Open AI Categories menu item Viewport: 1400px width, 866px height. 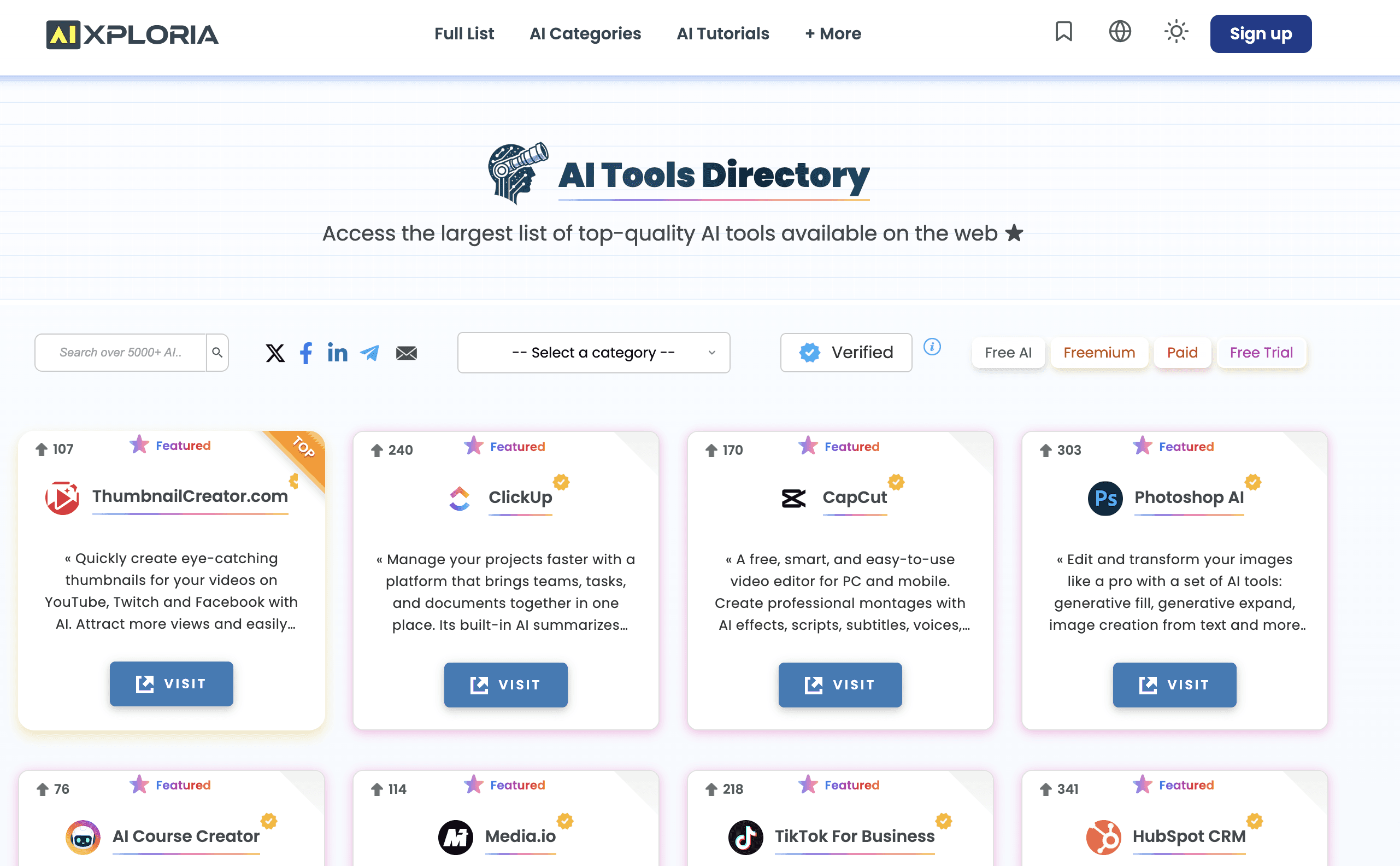tap(585, 34)
